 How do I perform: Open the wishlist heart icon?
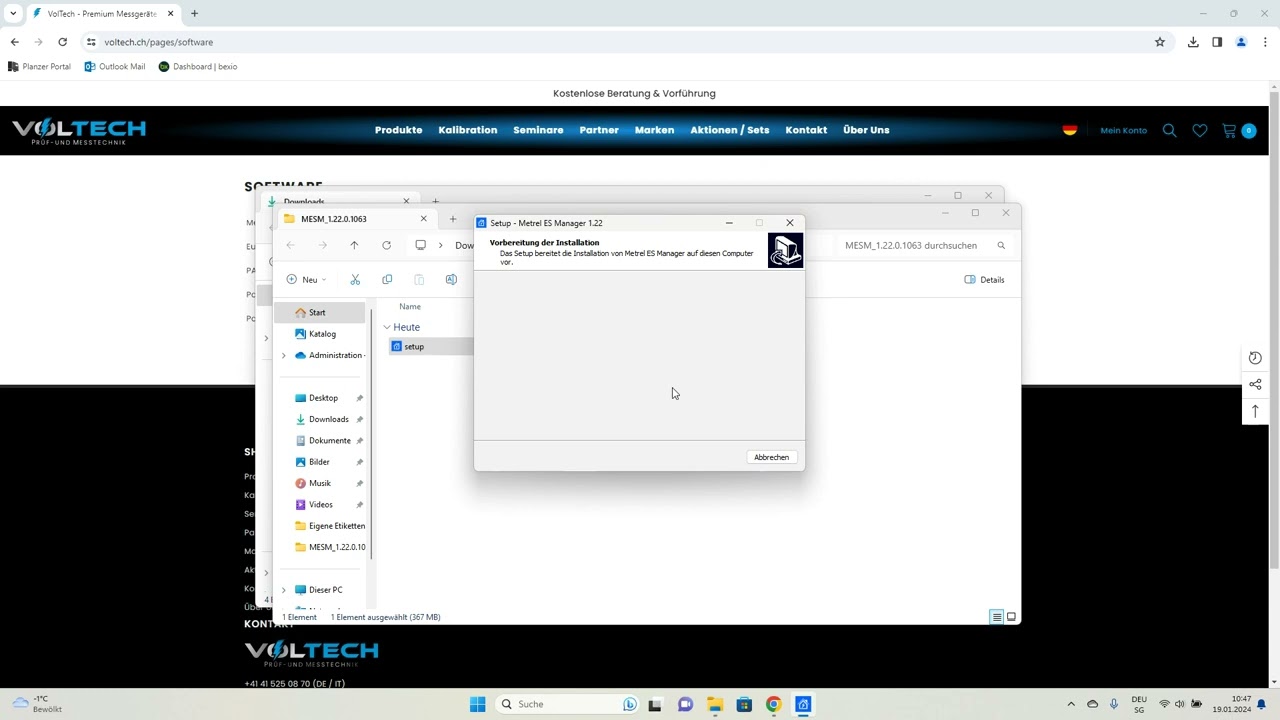point(1199,130)
